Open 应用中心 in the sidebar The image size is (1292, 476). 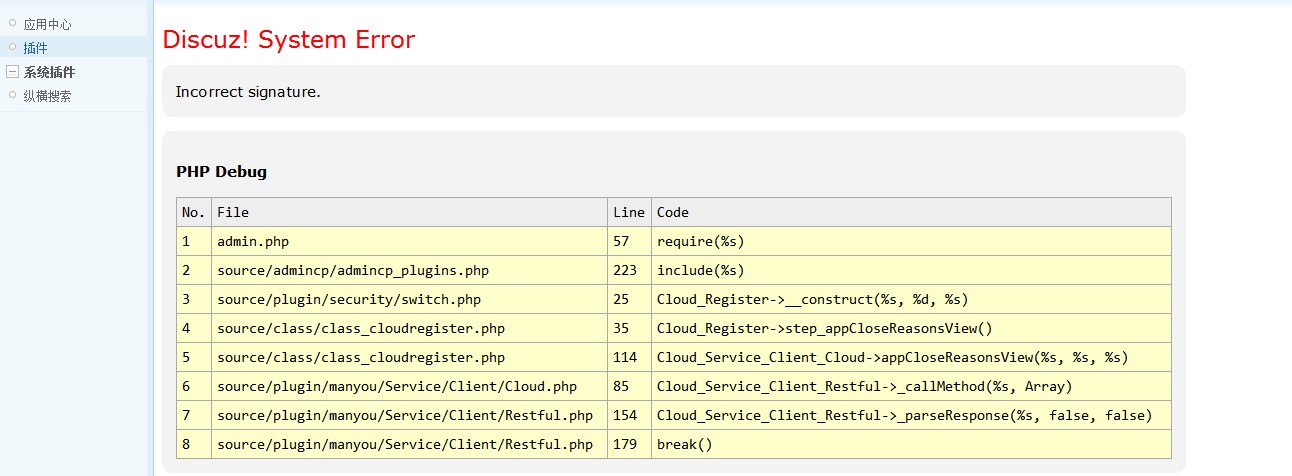[47, 24]
